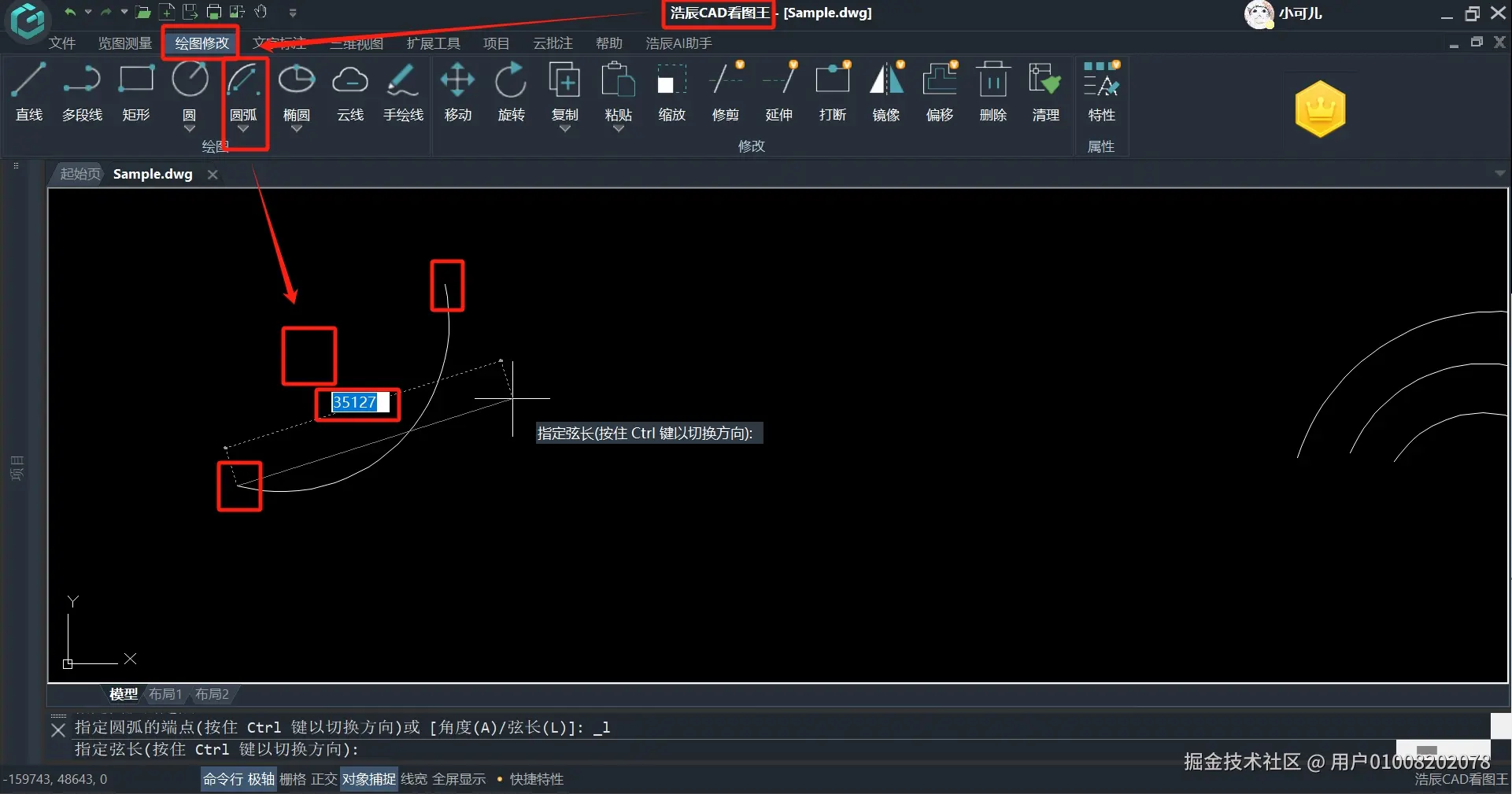Screen dimensions: 1512x794
Task: Toggle 极轴 polar tracking
Action: 261,779
